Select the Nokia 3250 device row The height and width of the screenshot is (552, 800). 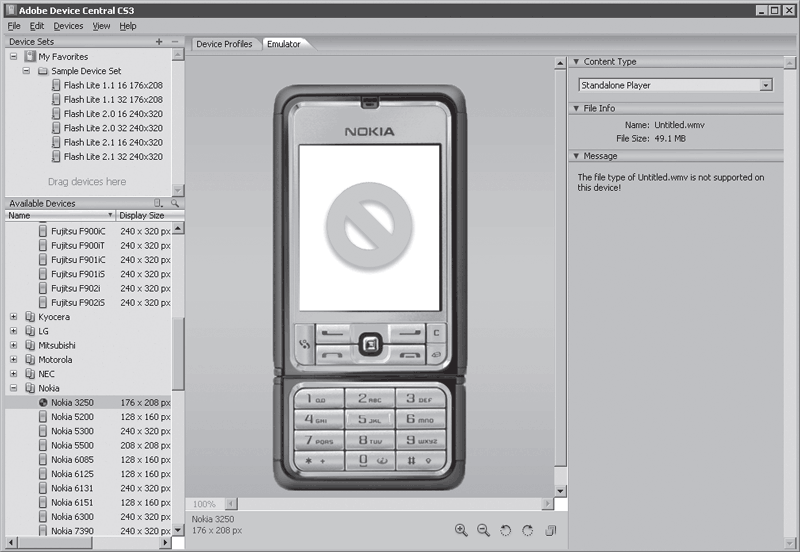(x=88, y=402)
